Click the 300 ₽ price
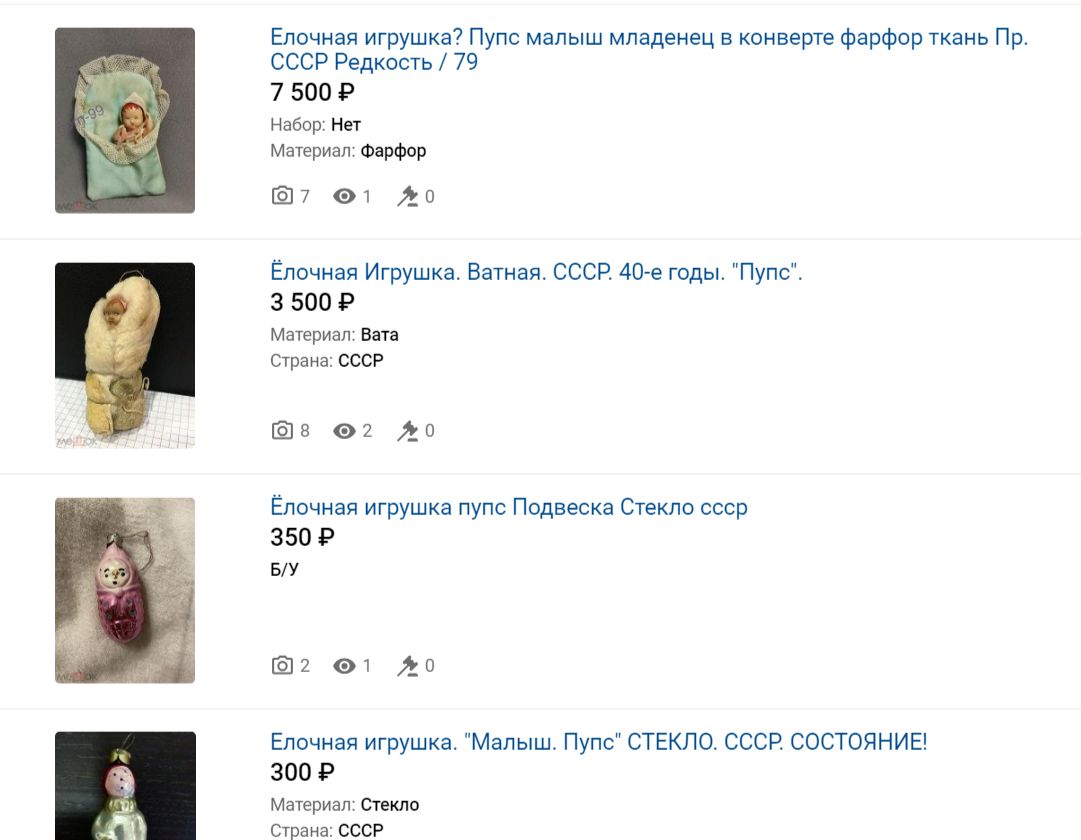Viewport: 1081px width, 840px height. 302,772
